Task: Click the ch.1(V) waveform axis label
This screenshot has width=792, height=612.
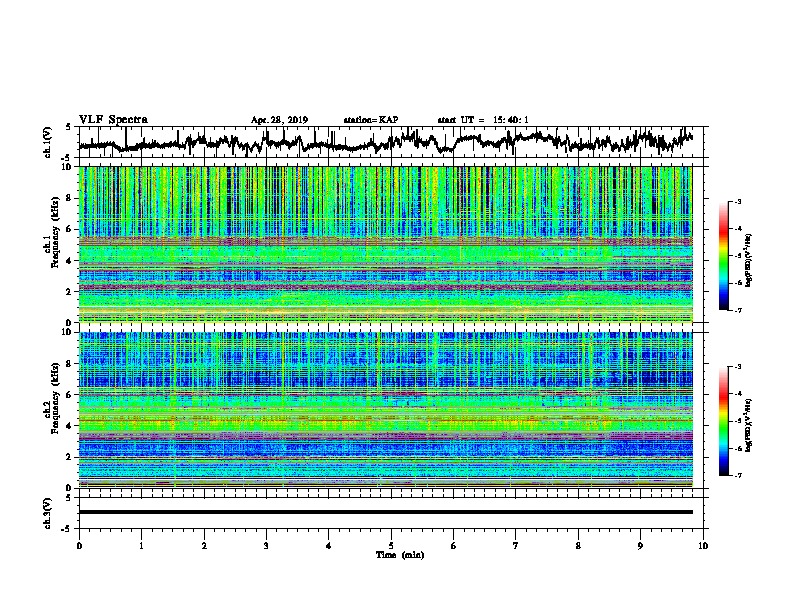Action: pyautogui.click(x=48, y=142)
